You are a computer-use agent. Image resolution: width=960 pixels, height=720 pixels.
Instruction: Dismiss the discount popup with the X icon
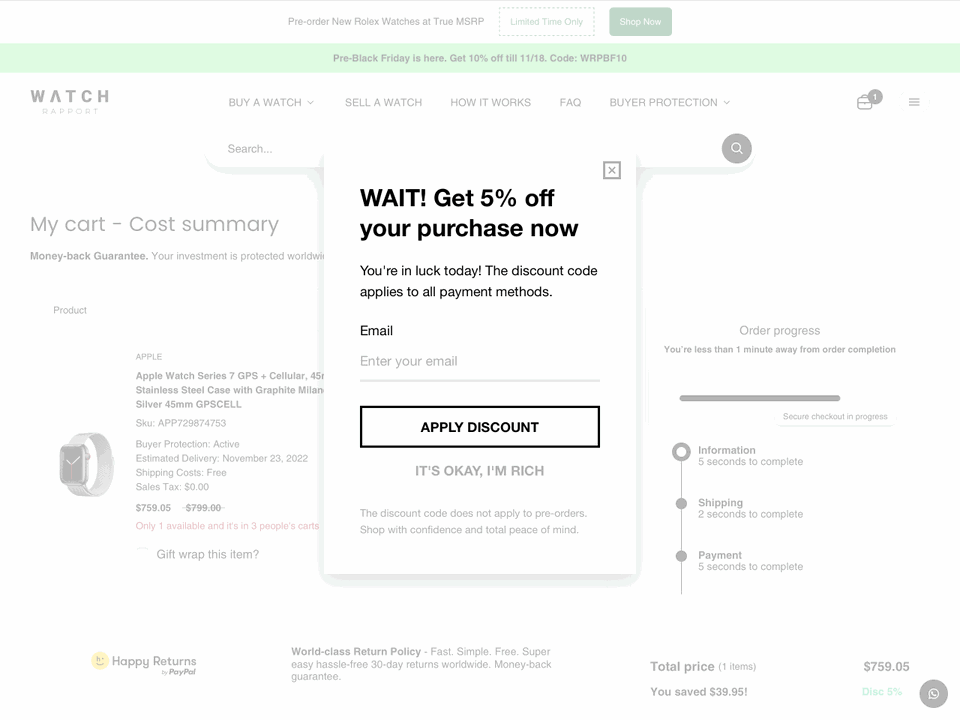(x=611, y=170)
